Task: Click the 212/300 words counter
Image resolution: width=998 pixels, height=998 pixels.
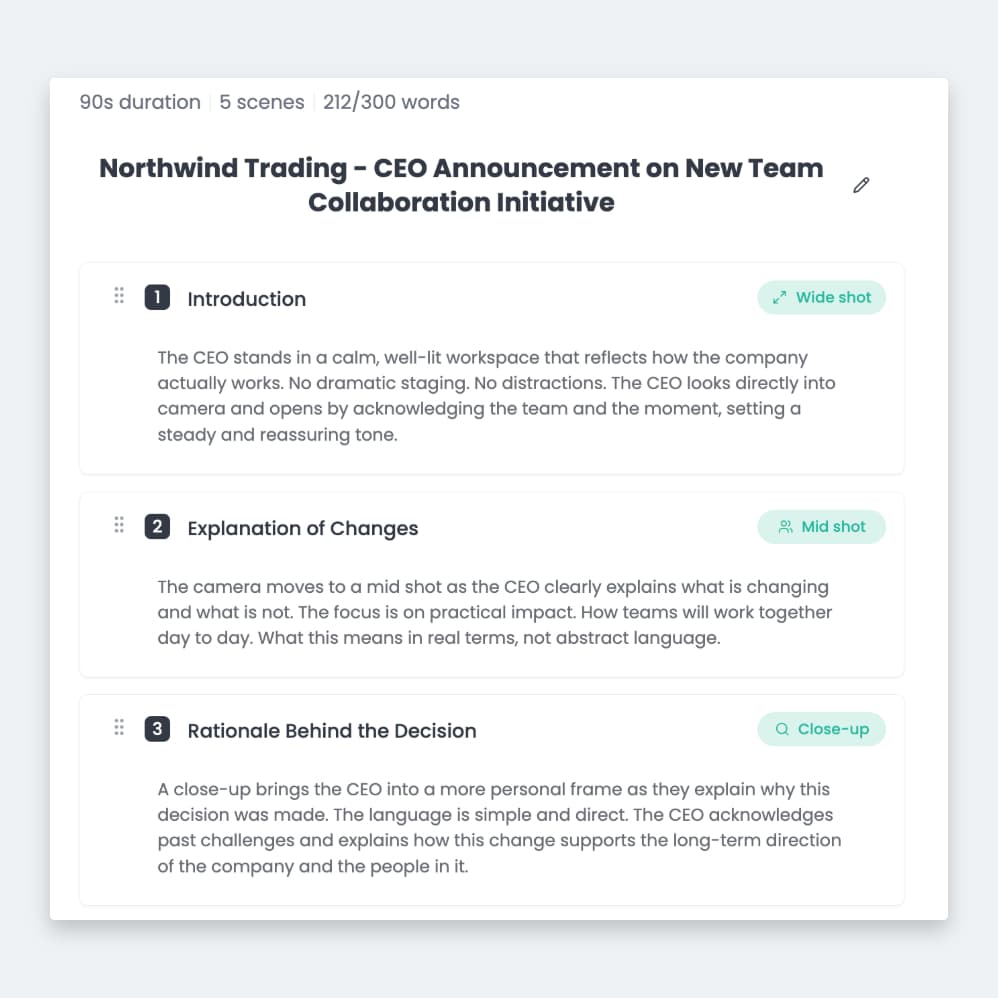Action: tap(391, 102)
